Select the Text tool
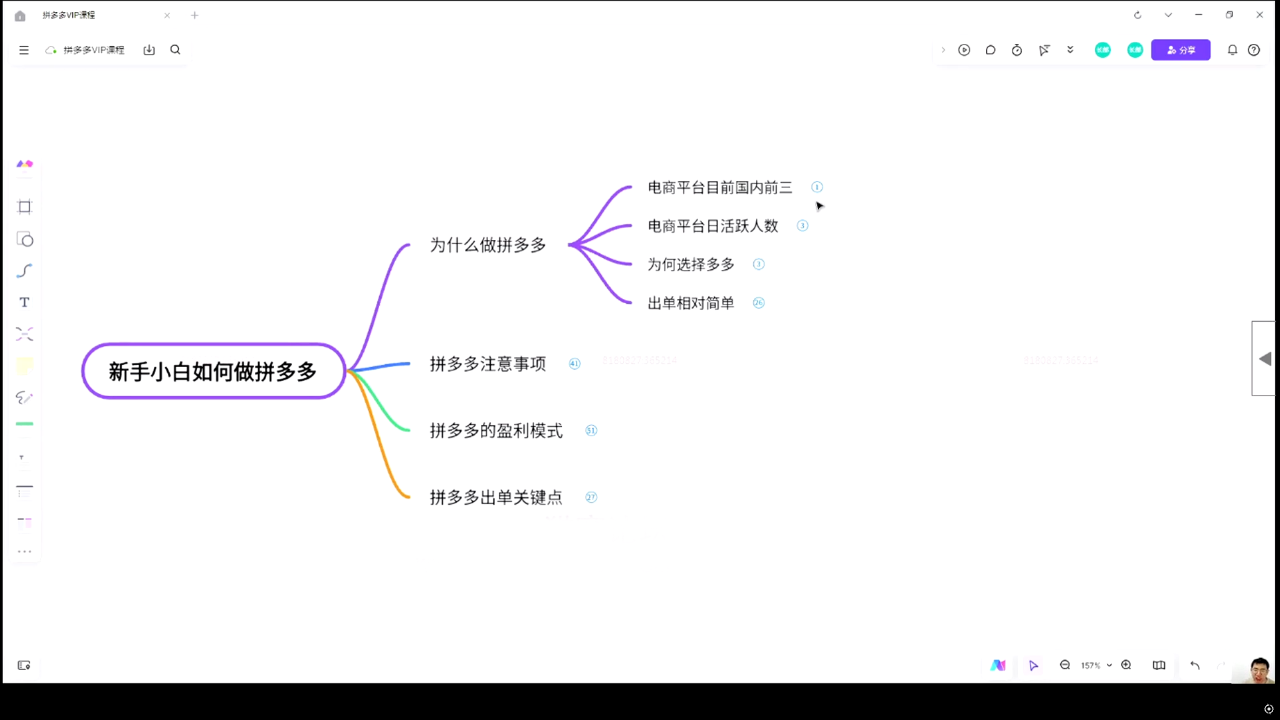This screenshot has height=720, width=1280. 25,302
